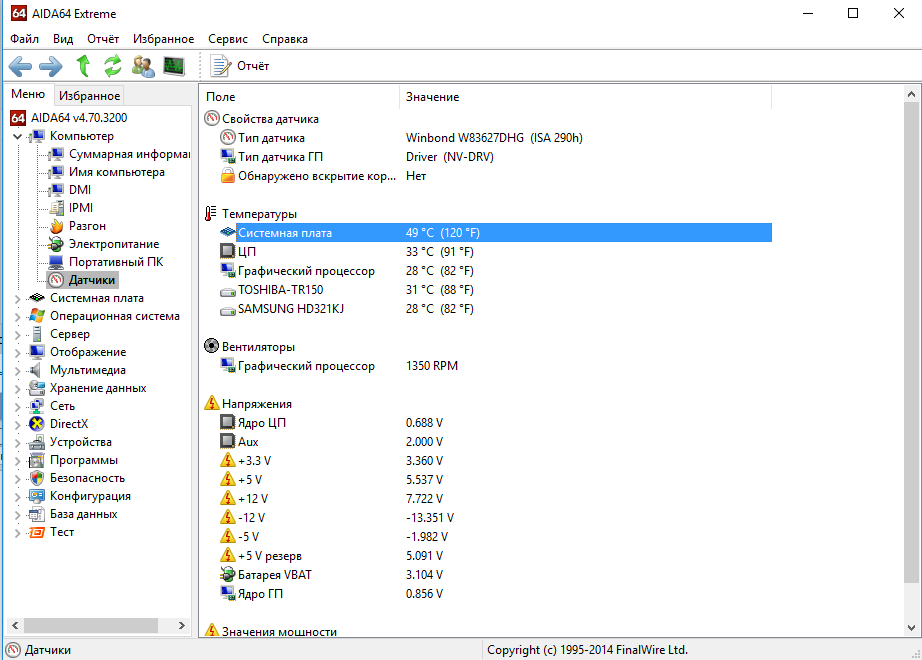Click the Back navigation arrow
This screenshot has height=660, width=922.
coord(21,66)
